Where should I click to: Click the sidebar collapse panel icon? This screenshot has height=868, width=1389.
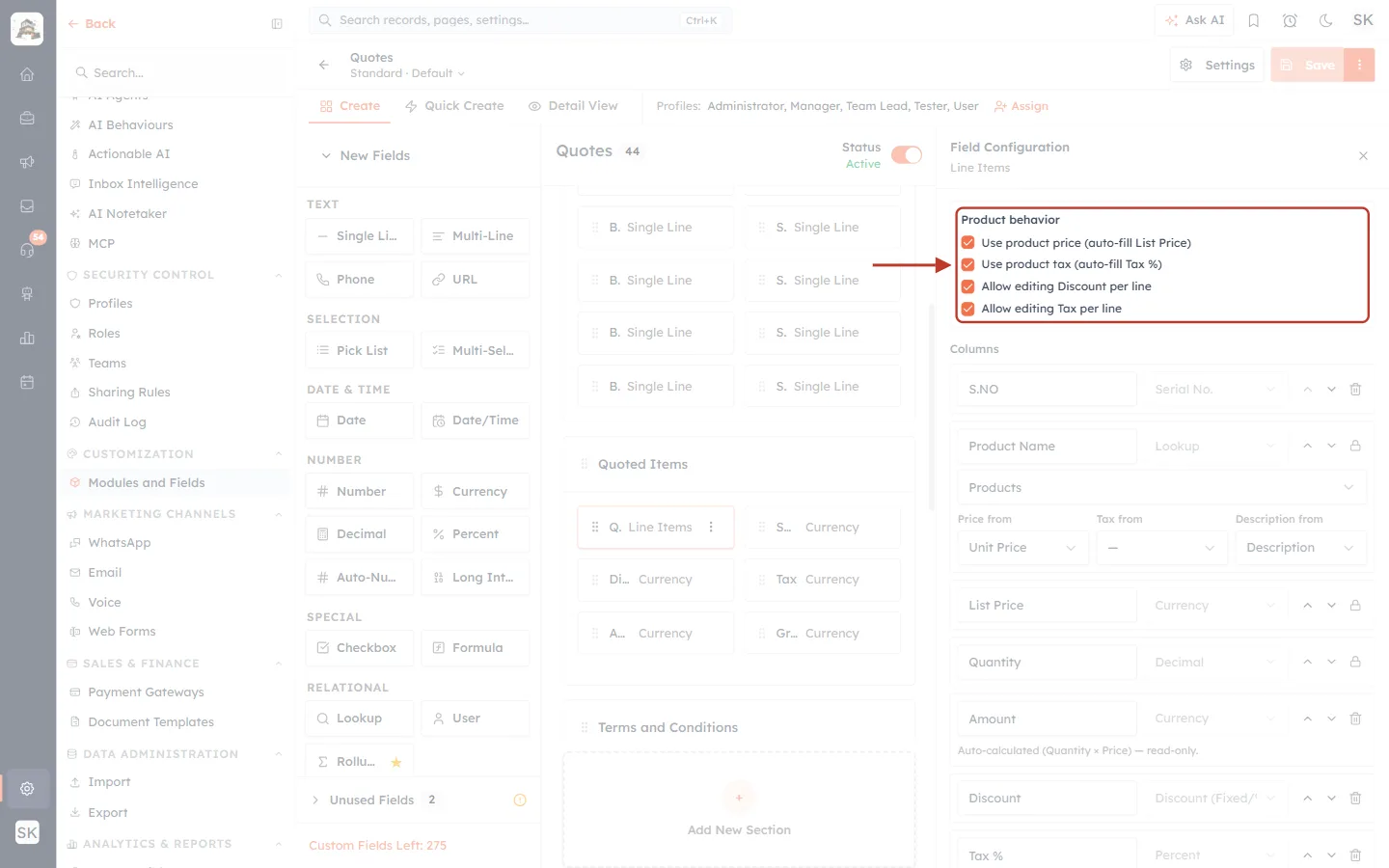277,24
